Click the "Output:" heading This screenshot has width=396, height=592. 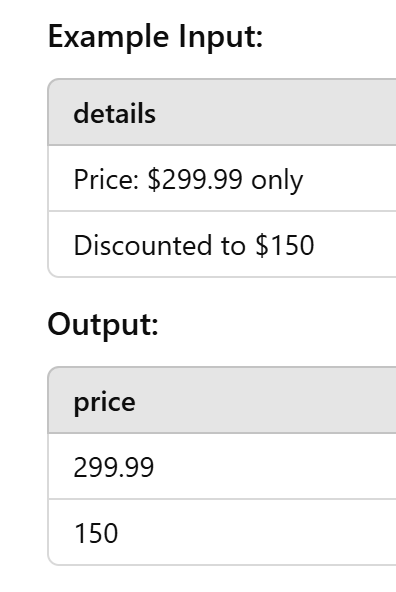103,325
